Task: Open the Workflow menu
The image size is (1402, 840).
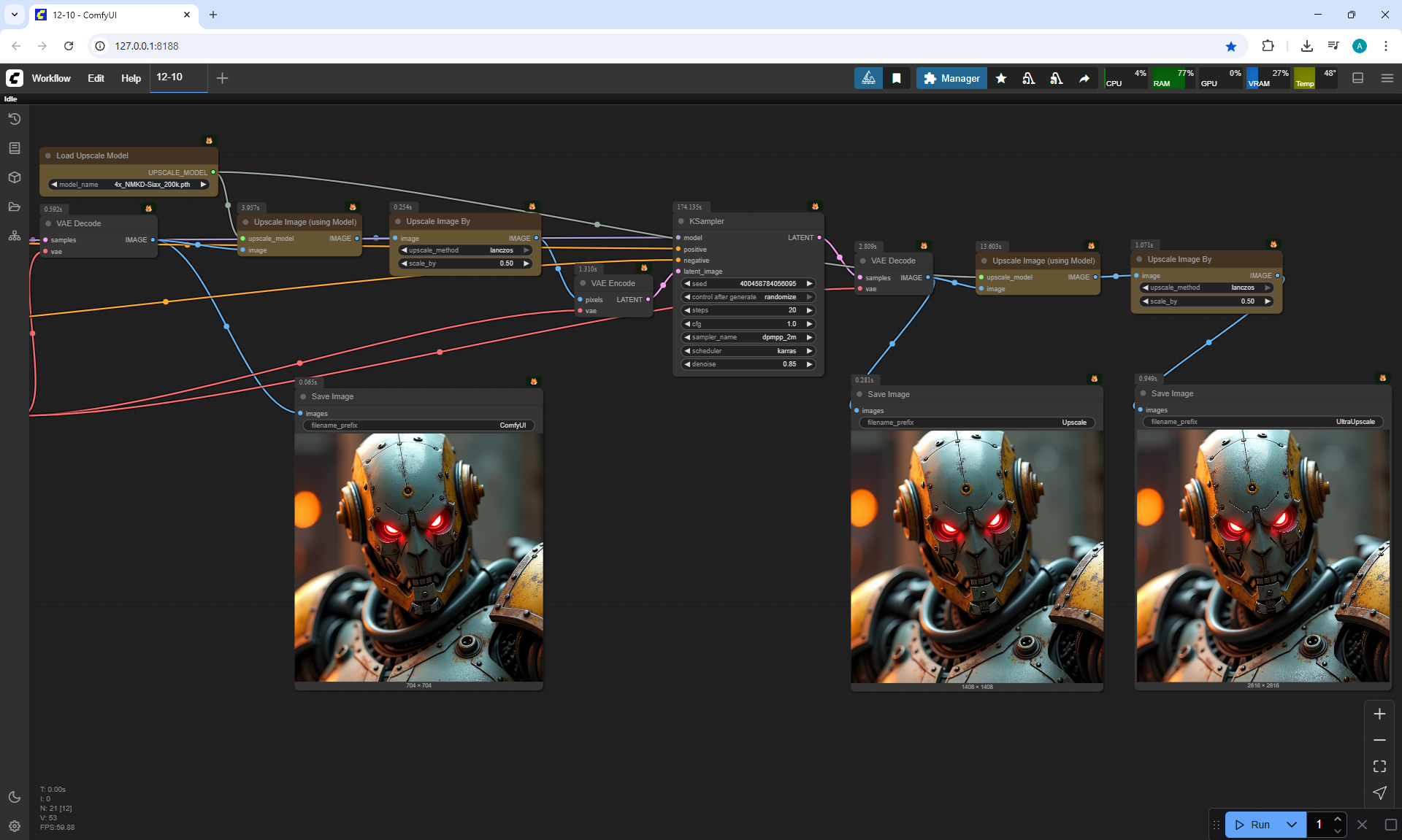Action: pyautogui.click(x=51, y=78)
